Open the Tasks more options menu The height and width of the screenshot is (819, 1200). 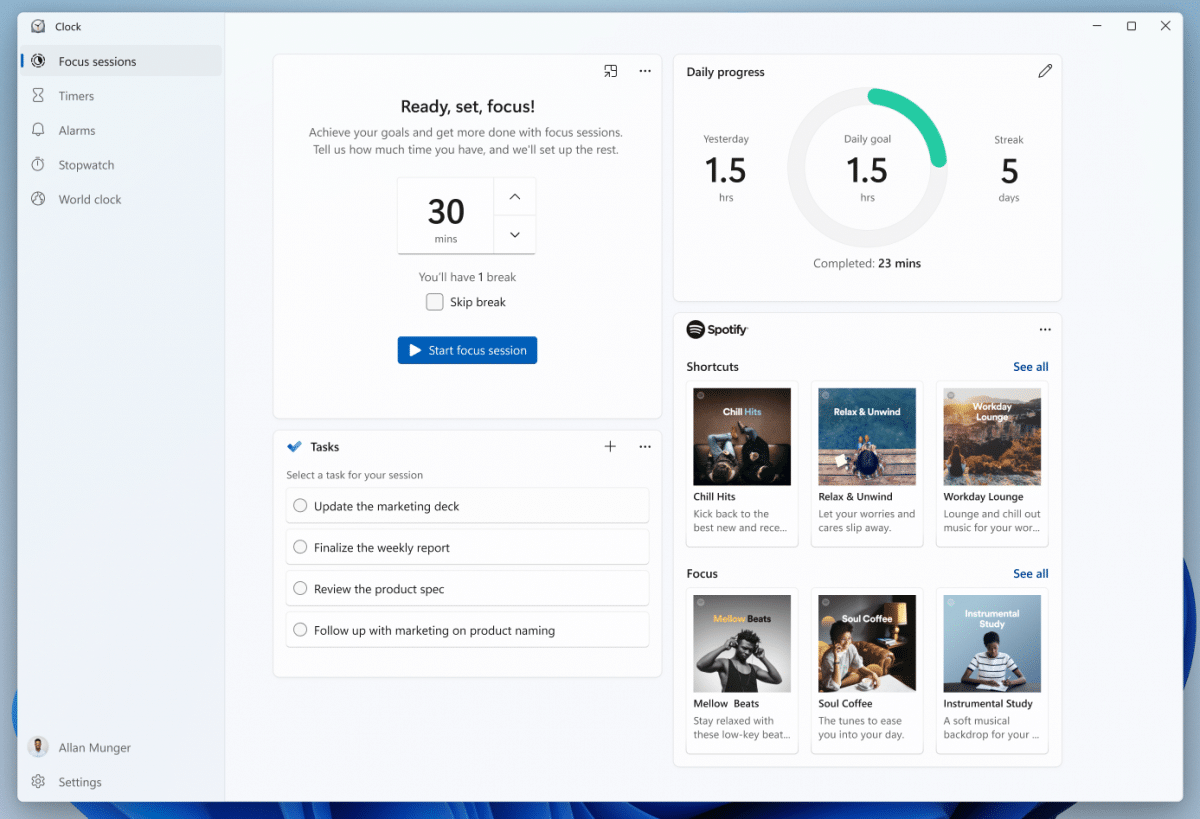coord(644,447)
